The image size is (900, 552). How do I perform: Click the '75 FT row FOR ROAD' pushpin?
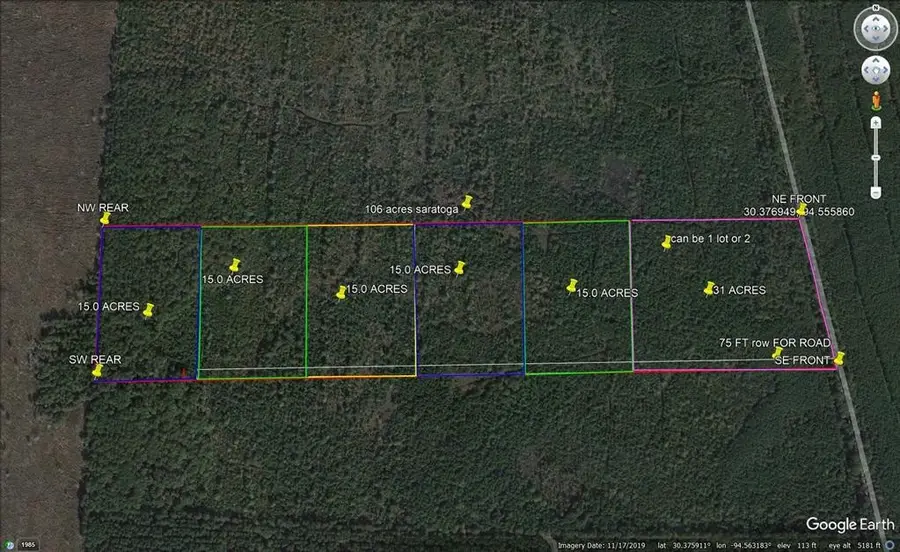(778, 352)
